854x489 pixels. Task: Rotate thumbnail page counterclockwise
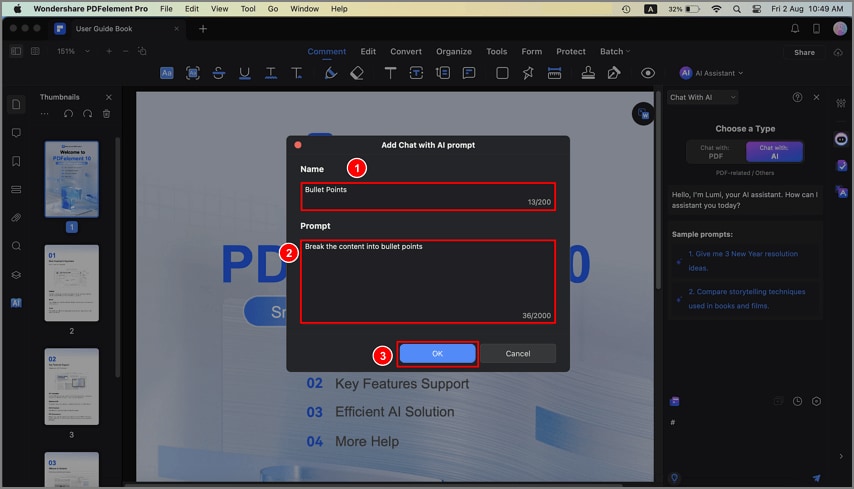click(x=68, y=114)
